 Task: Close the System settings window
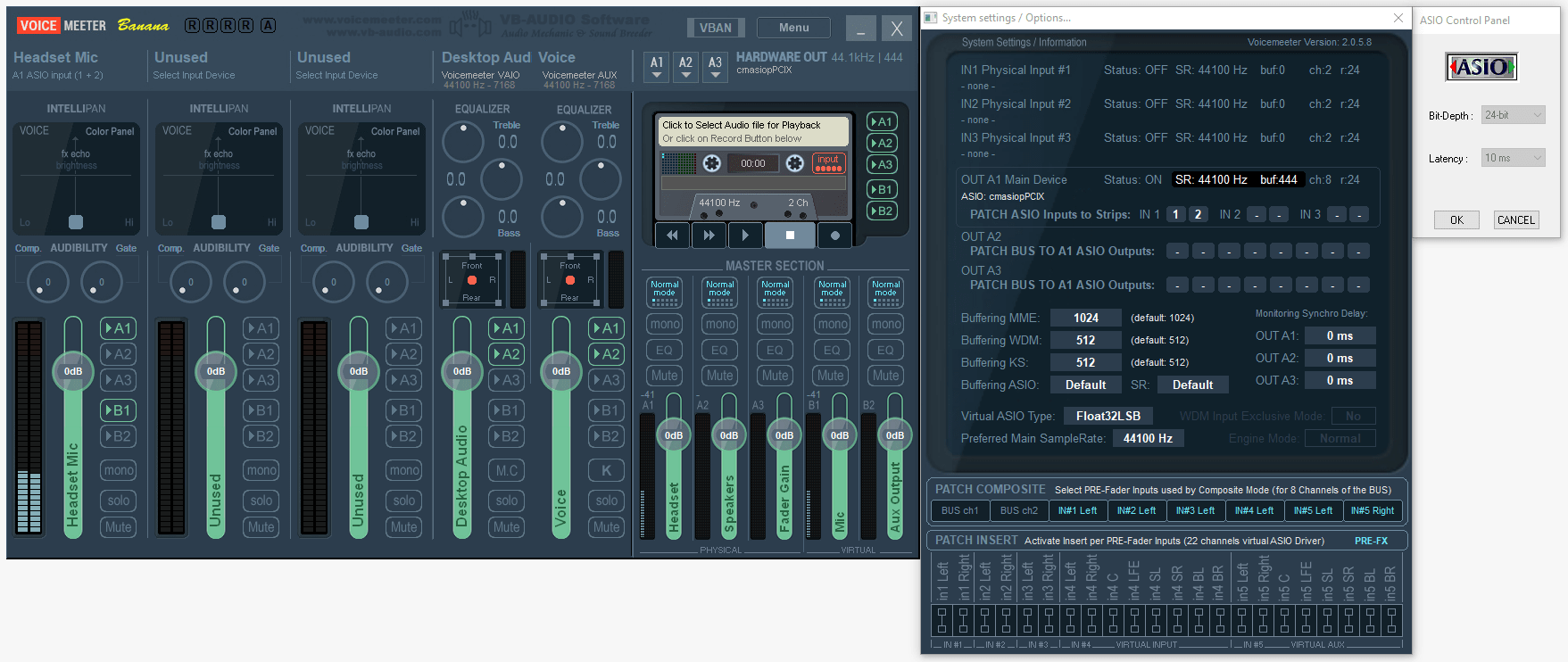(x=1398, y=18)
